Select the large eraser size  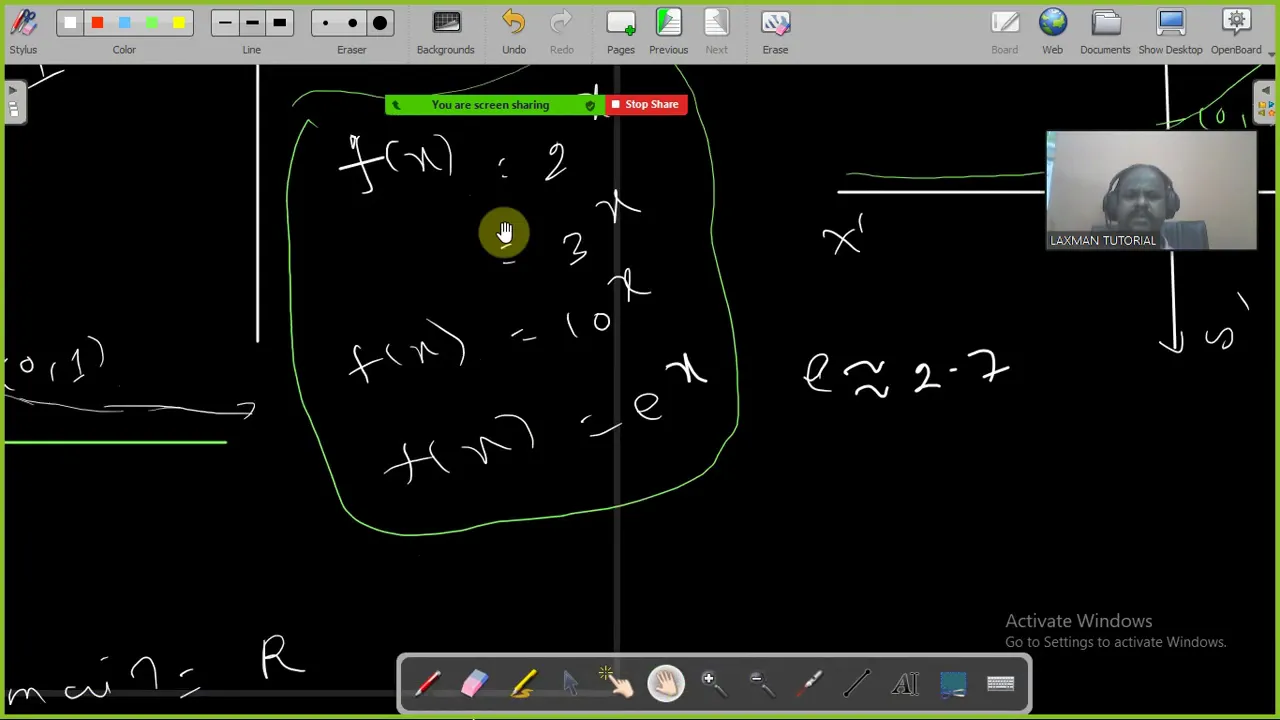tap(380, 22)
